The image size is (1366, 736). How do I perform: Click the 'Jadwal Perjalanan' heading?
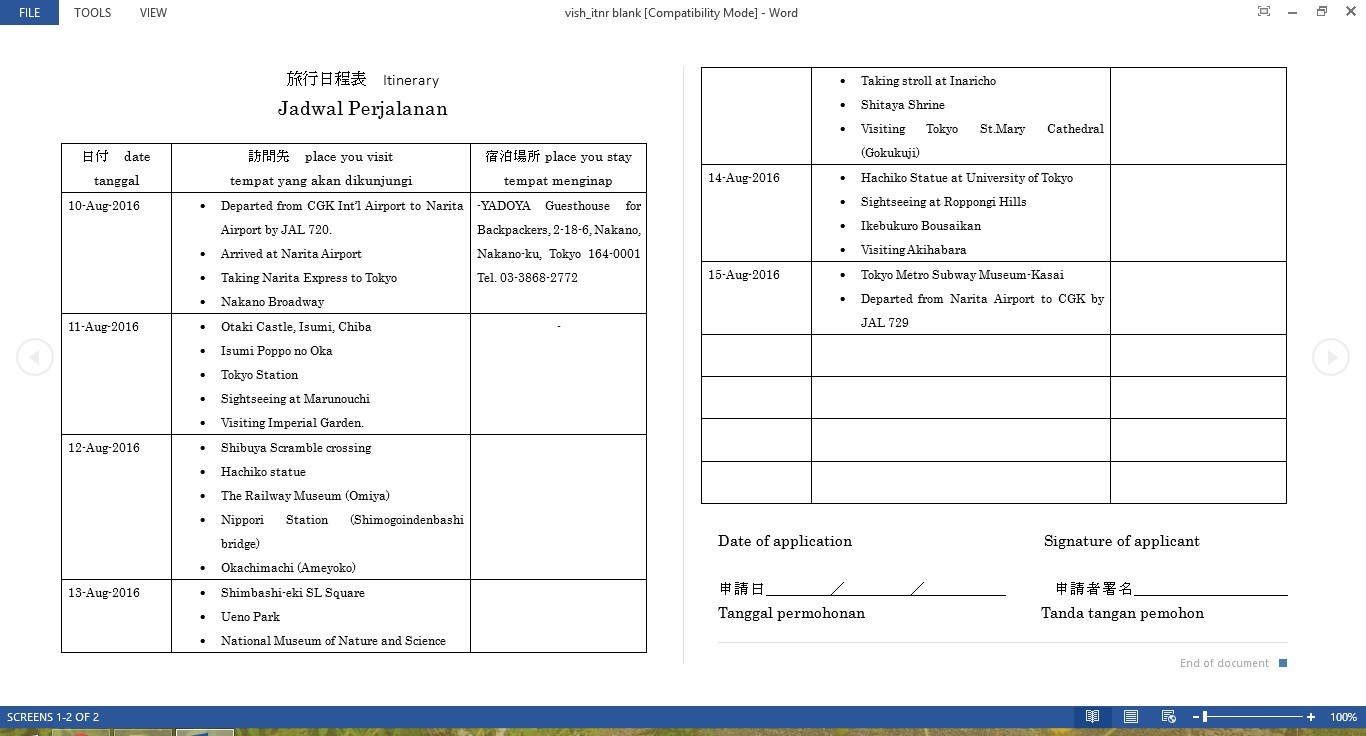363,109
